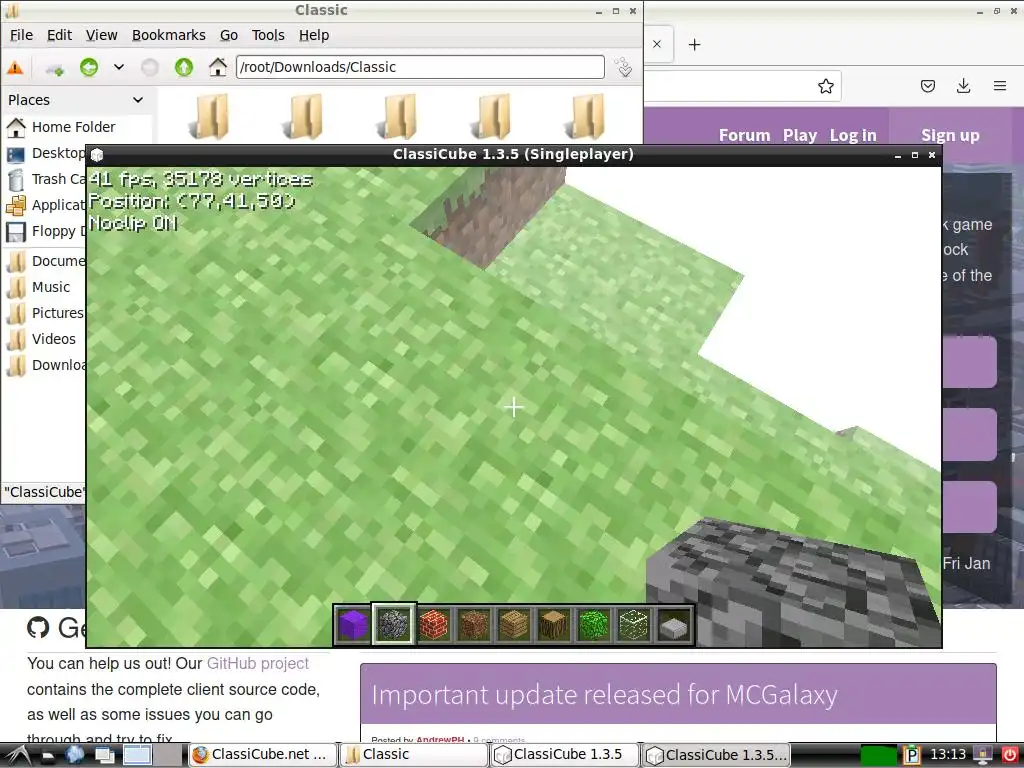
Task: Open the Firefox hamburger application menu
Action: pos(1000,86)
